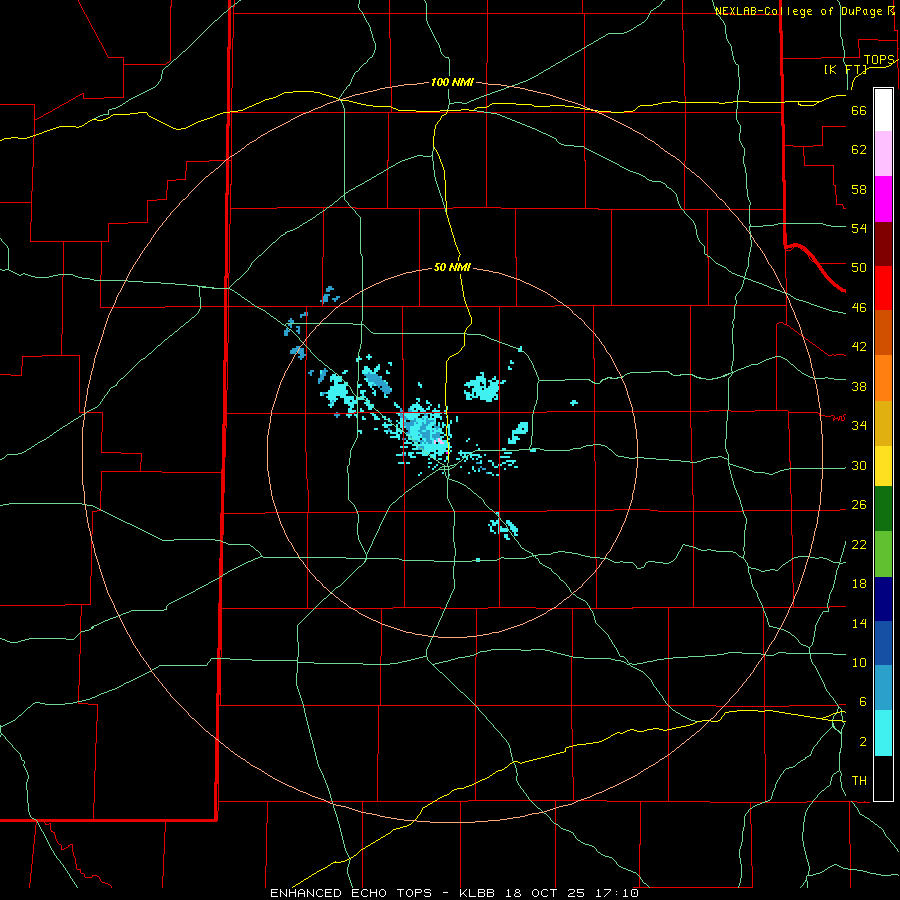The image size is (900, 900).
Task: Click the 2 legend scale value
Action: (862, 742)
